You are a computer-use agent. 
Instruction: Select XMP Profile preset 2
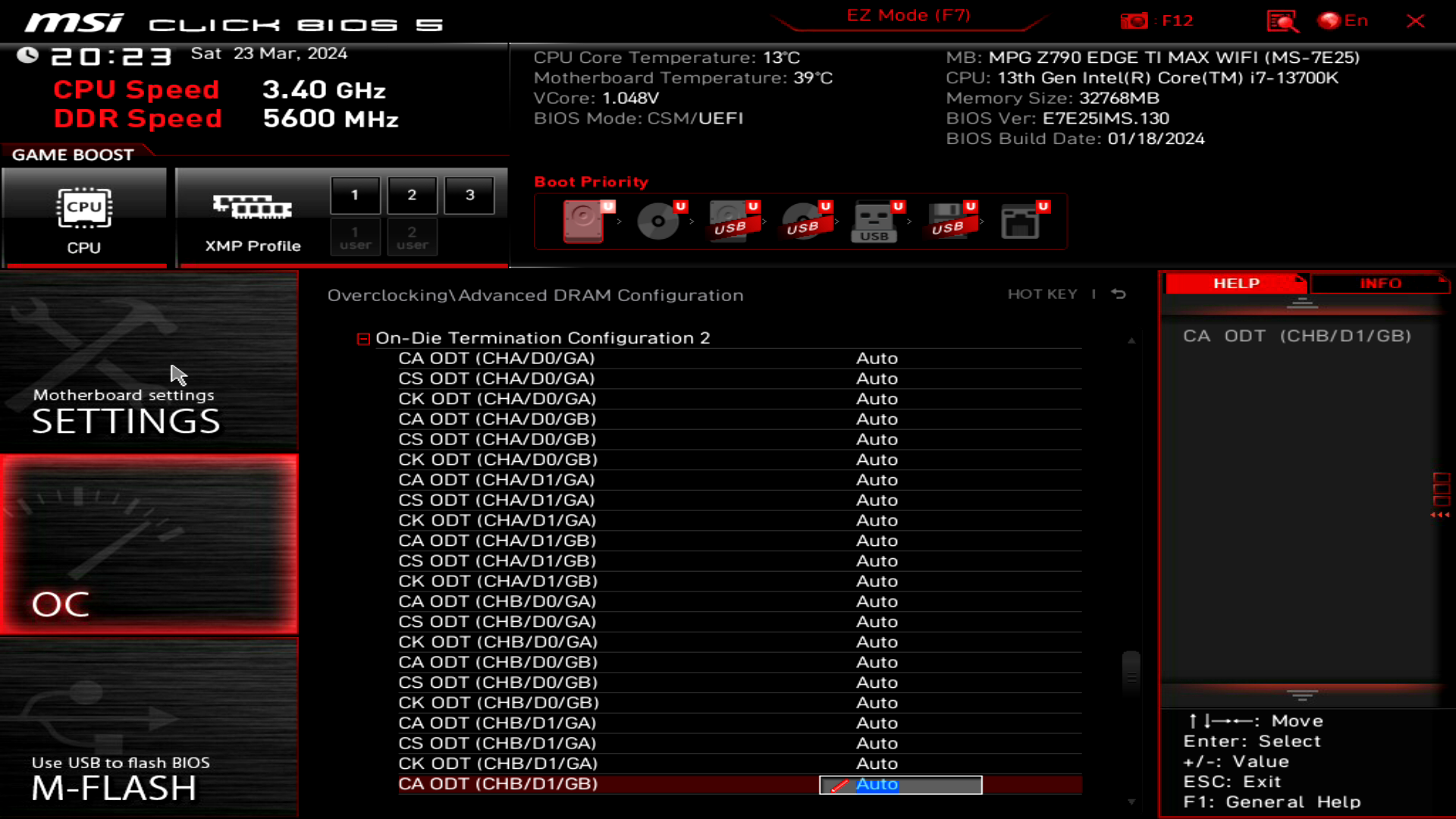411,194
